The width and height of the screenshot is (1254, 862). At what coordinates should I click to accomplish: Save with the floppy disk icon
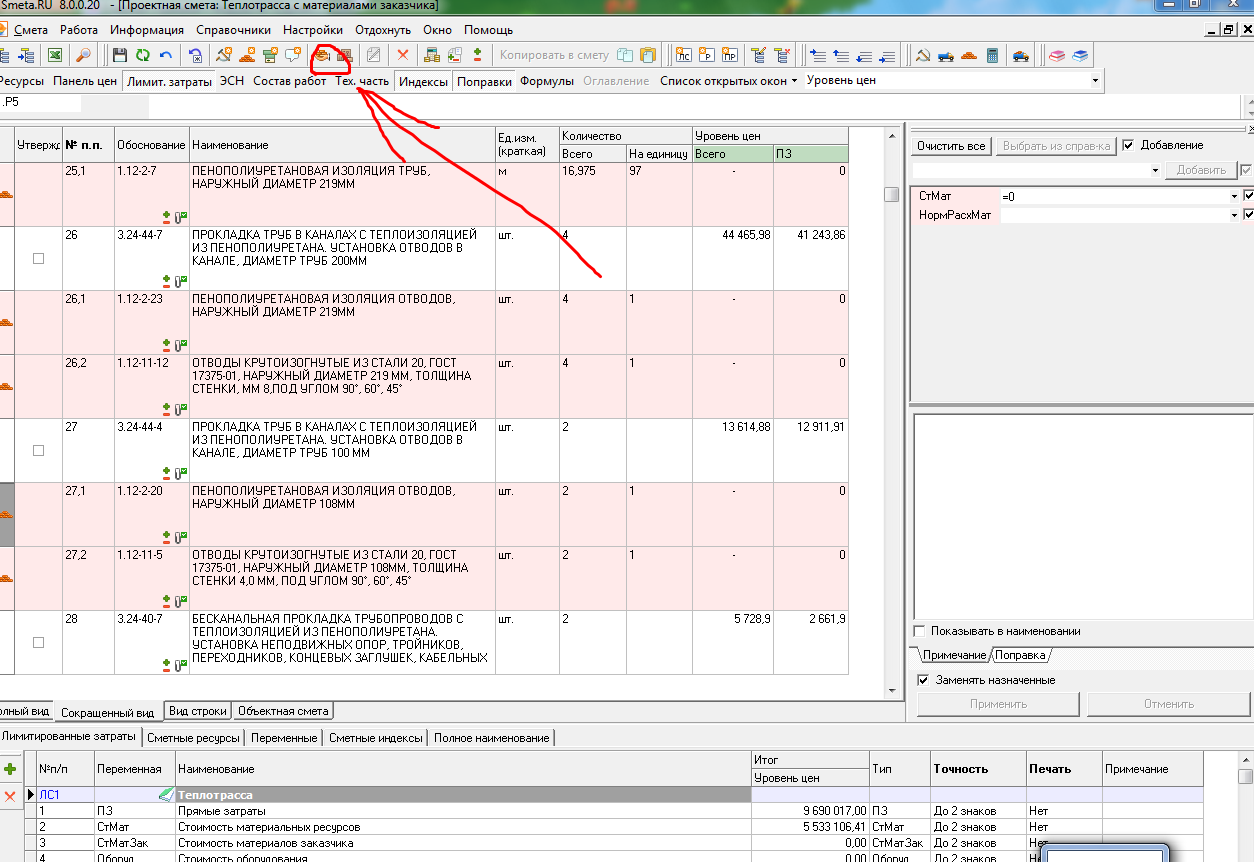pos(120,55)
